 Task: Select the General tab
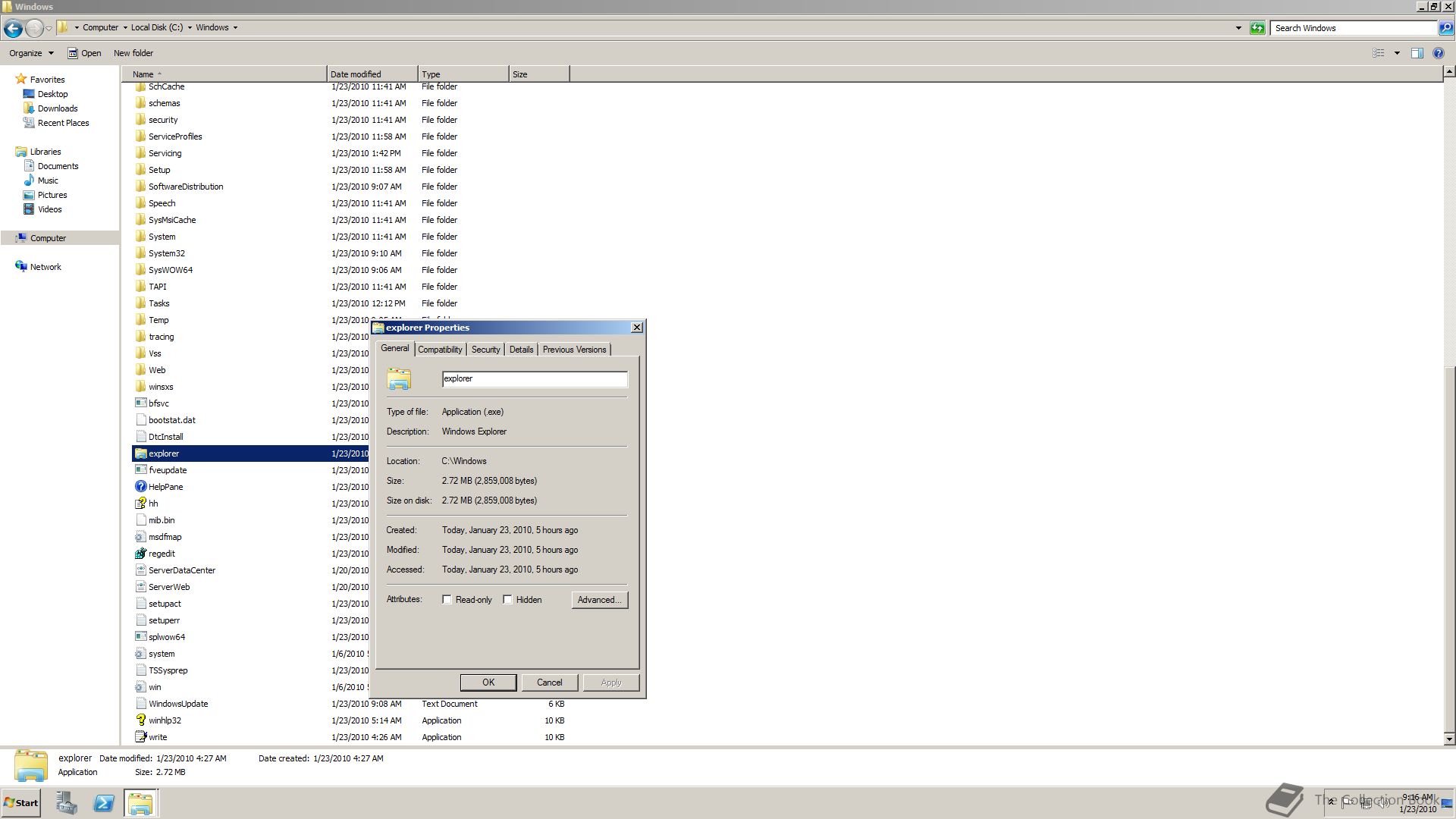coord(394,348)
